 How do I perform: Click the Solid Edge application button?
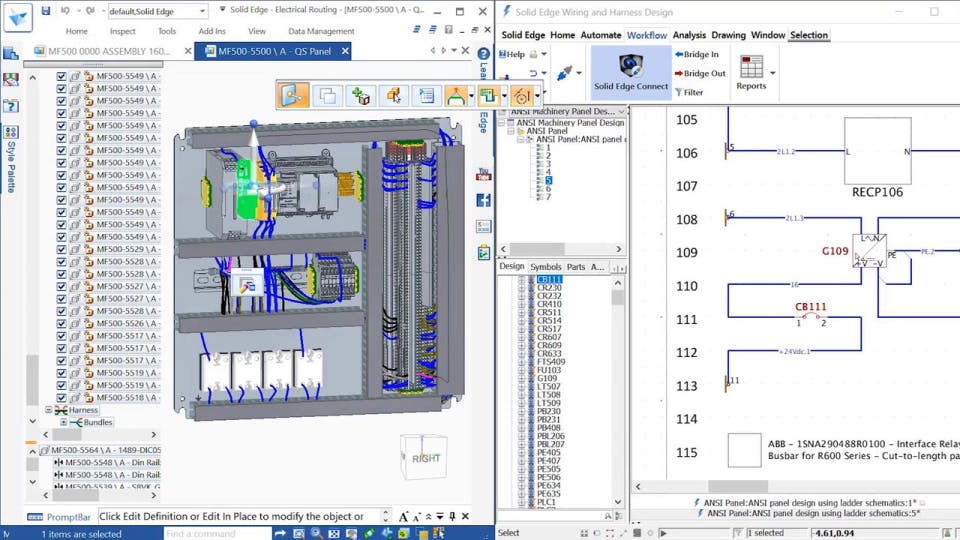[x=17, y=17]
